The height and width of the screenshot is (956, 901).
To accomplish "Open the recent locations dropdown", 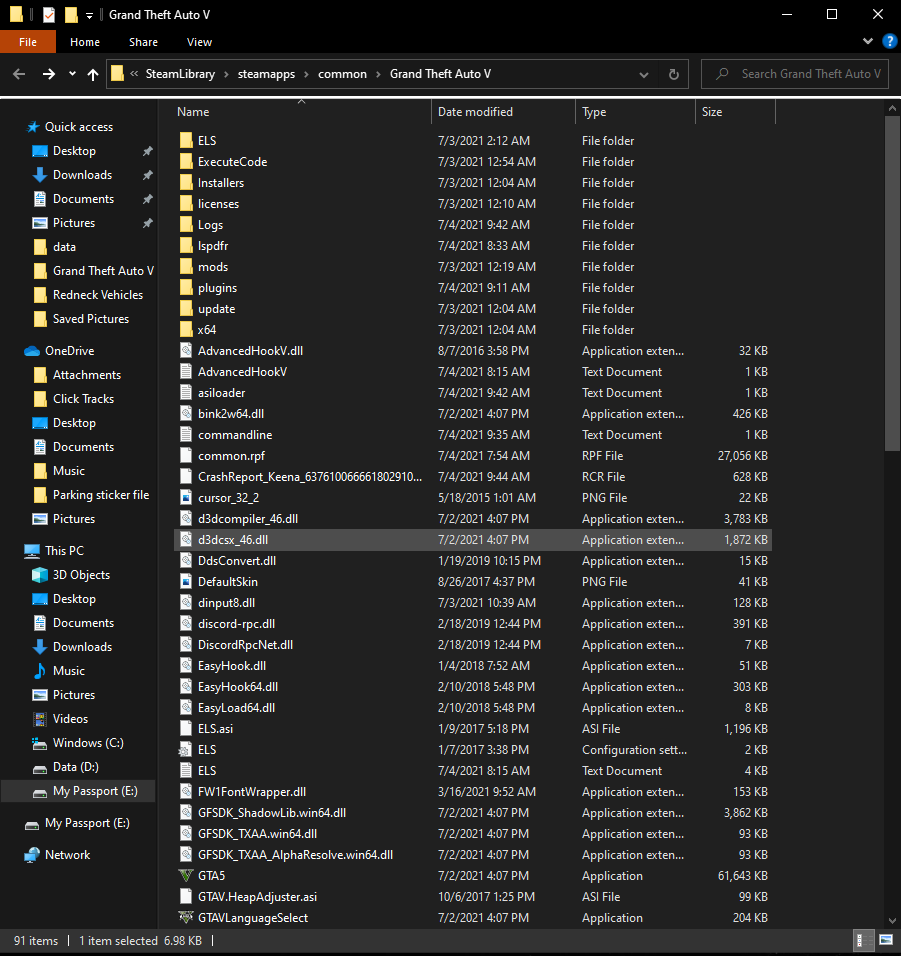I will click(x=72, y=74).
